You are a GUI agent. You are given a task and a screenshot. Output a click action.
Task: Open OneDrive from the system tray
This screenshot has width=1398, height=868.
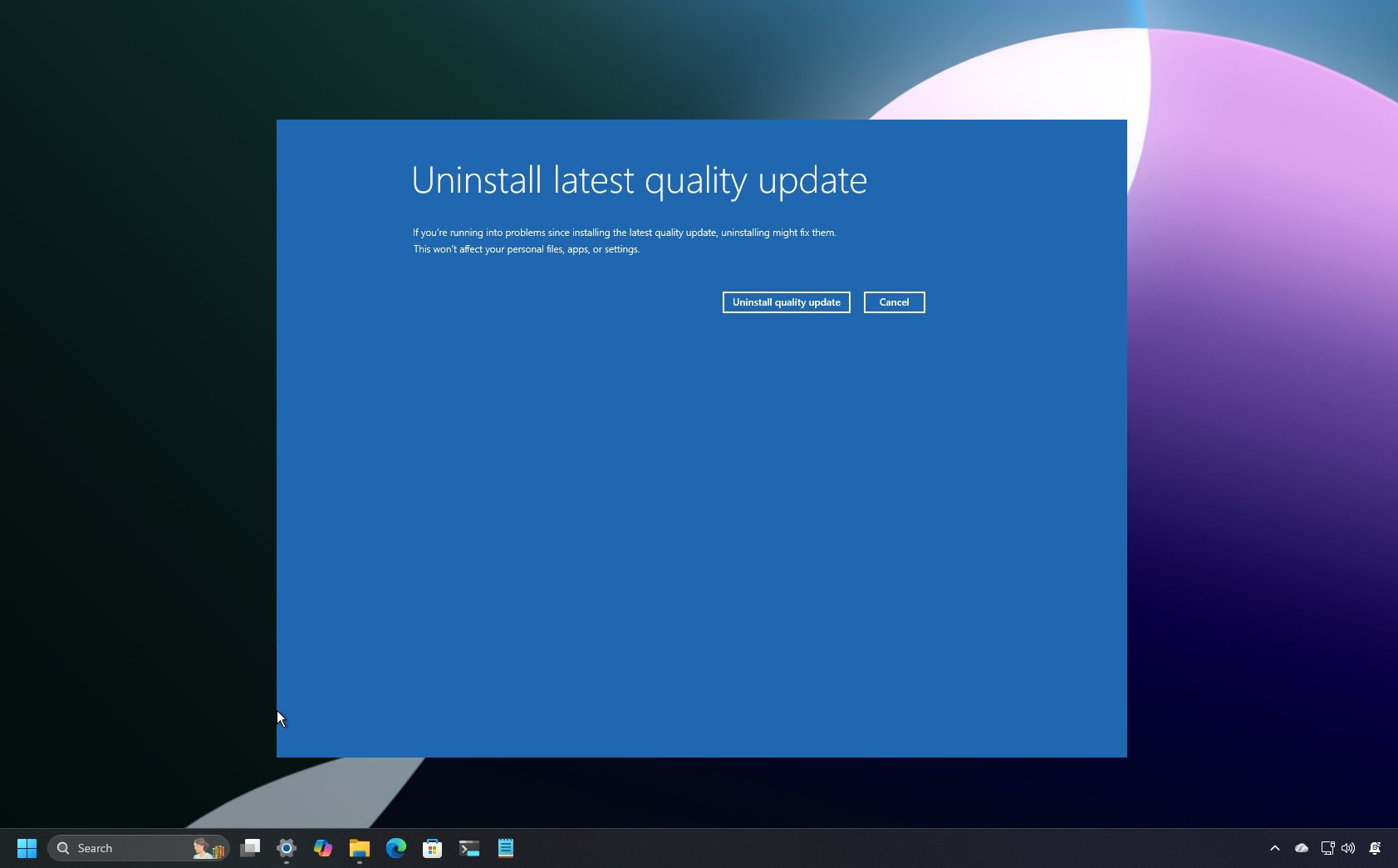click(1301, 848)
